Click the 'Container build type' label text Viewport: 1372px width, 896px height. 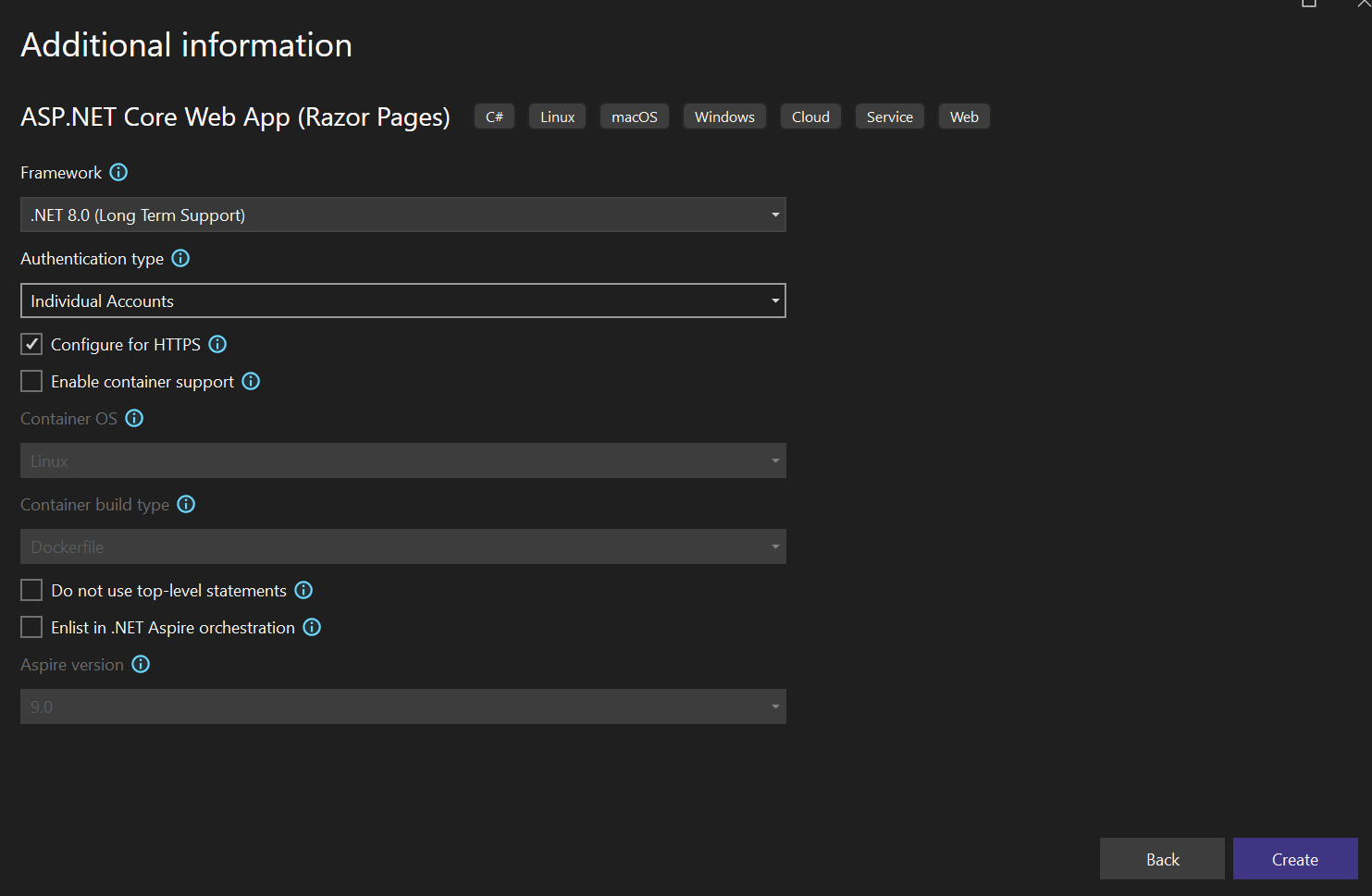click(94, 505)
